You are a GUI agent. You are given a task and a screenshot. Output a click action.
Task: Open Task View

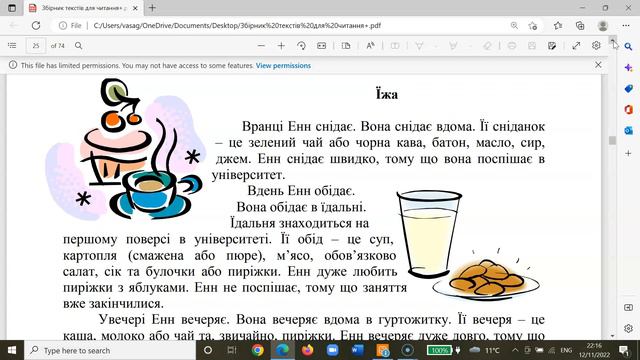point(232,350)
